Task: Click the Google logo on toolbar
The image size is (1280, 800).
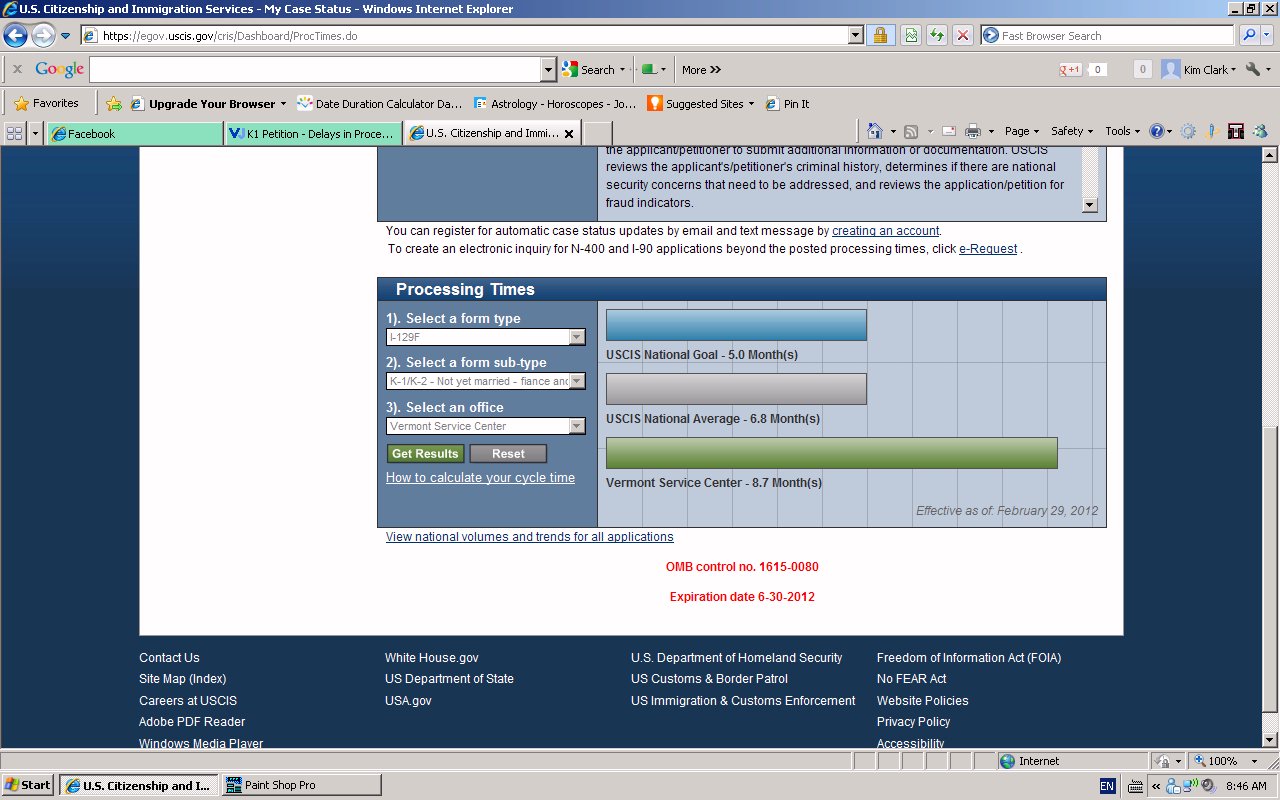Action: [59, 70]
